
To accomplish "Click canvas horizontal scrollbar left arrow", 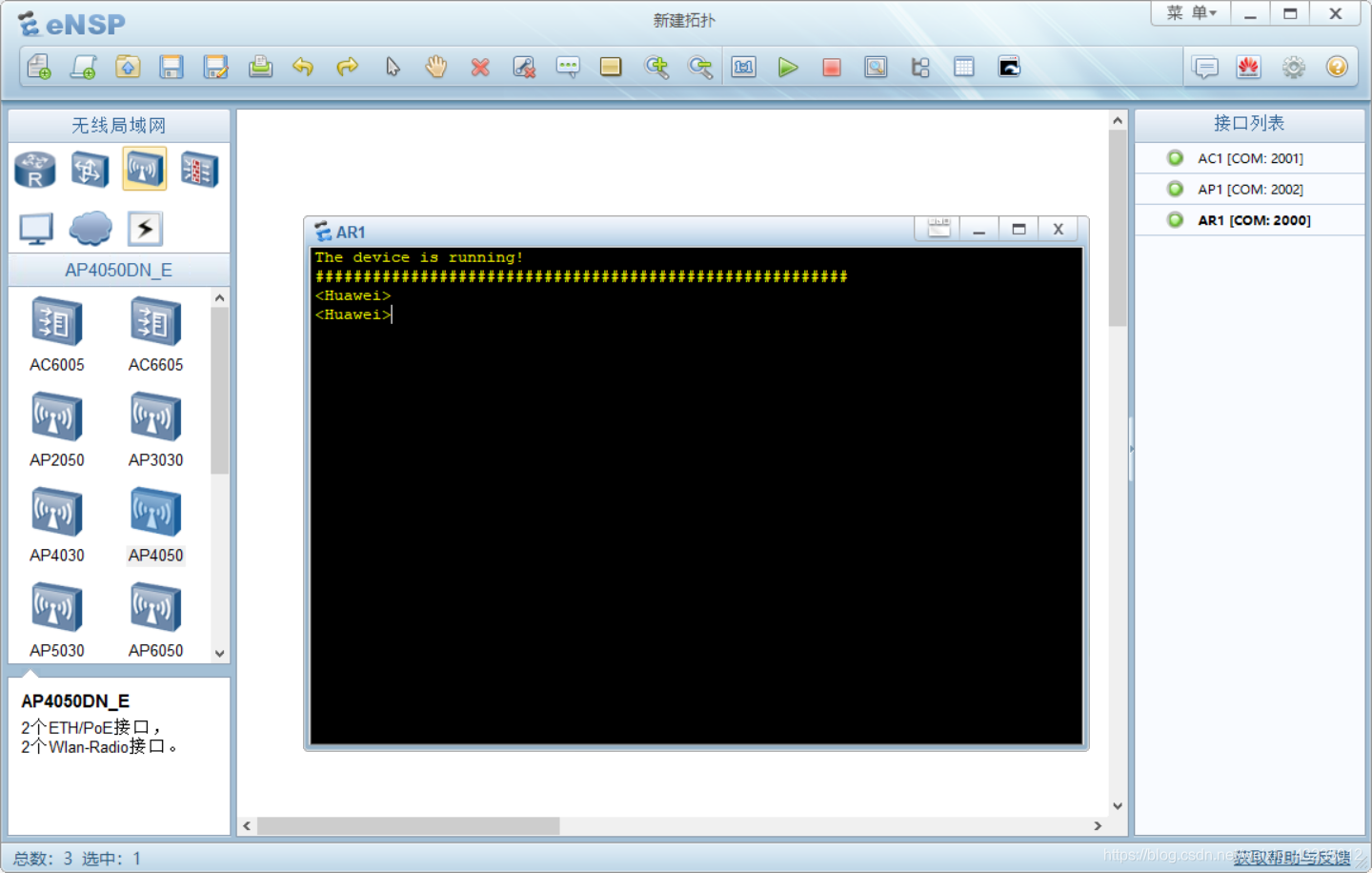I will click(x=247, y=826).
